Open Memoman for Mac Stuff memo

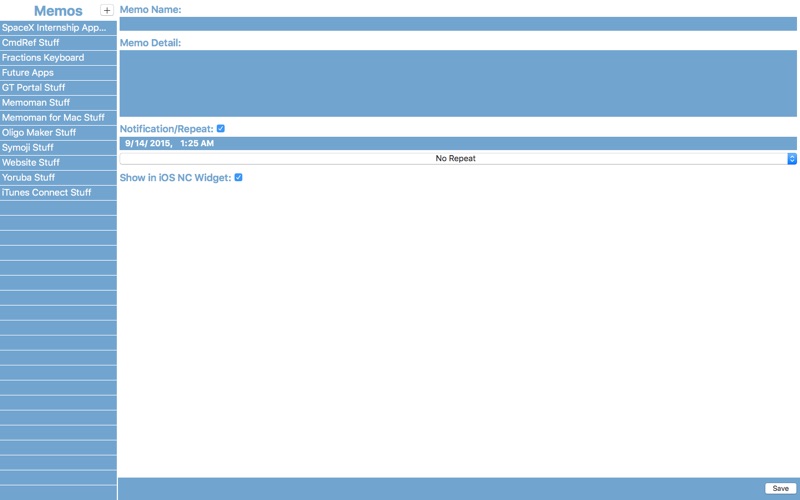click(58, 117)
